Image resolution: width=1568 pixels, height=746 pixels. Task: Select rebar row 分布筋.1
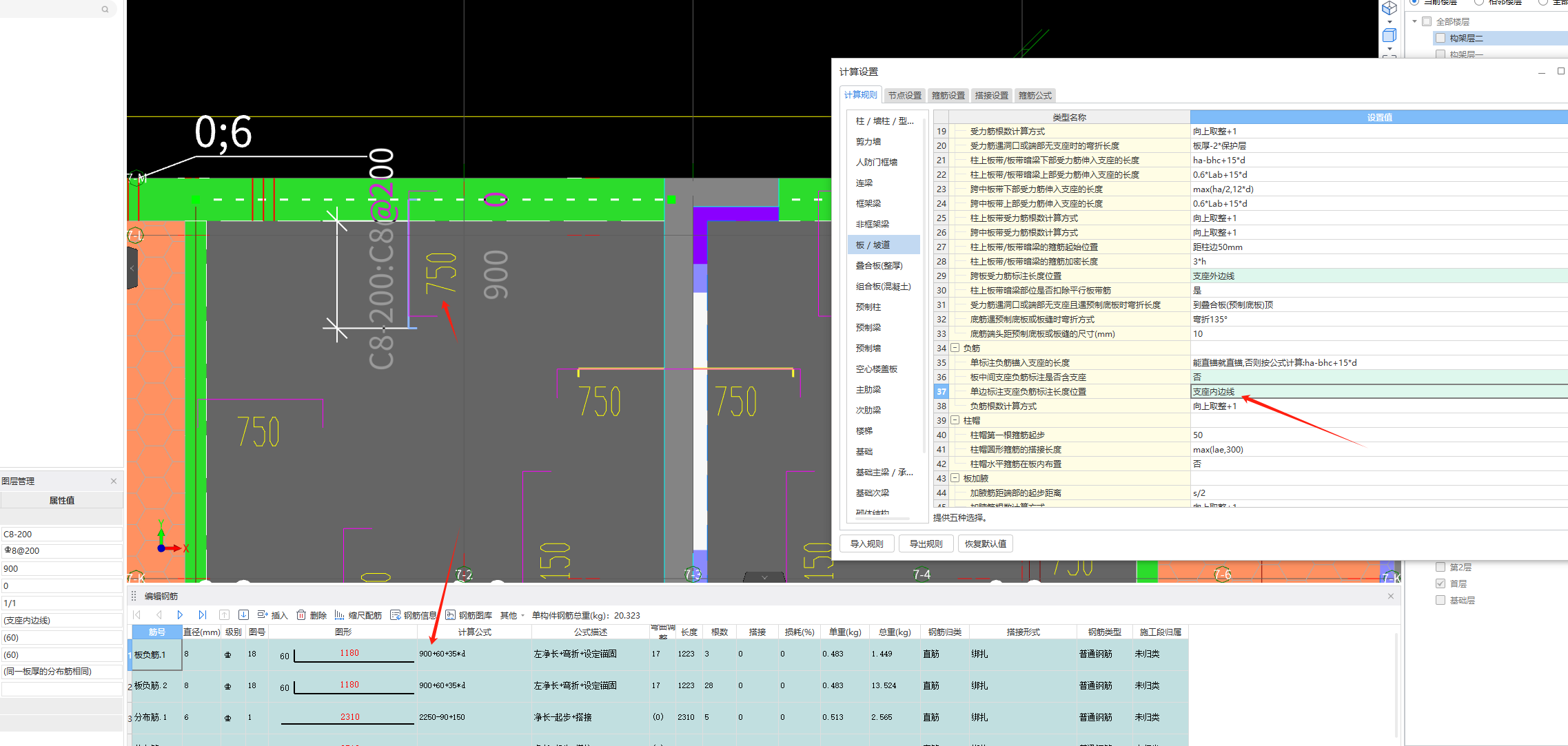(659, 717)
